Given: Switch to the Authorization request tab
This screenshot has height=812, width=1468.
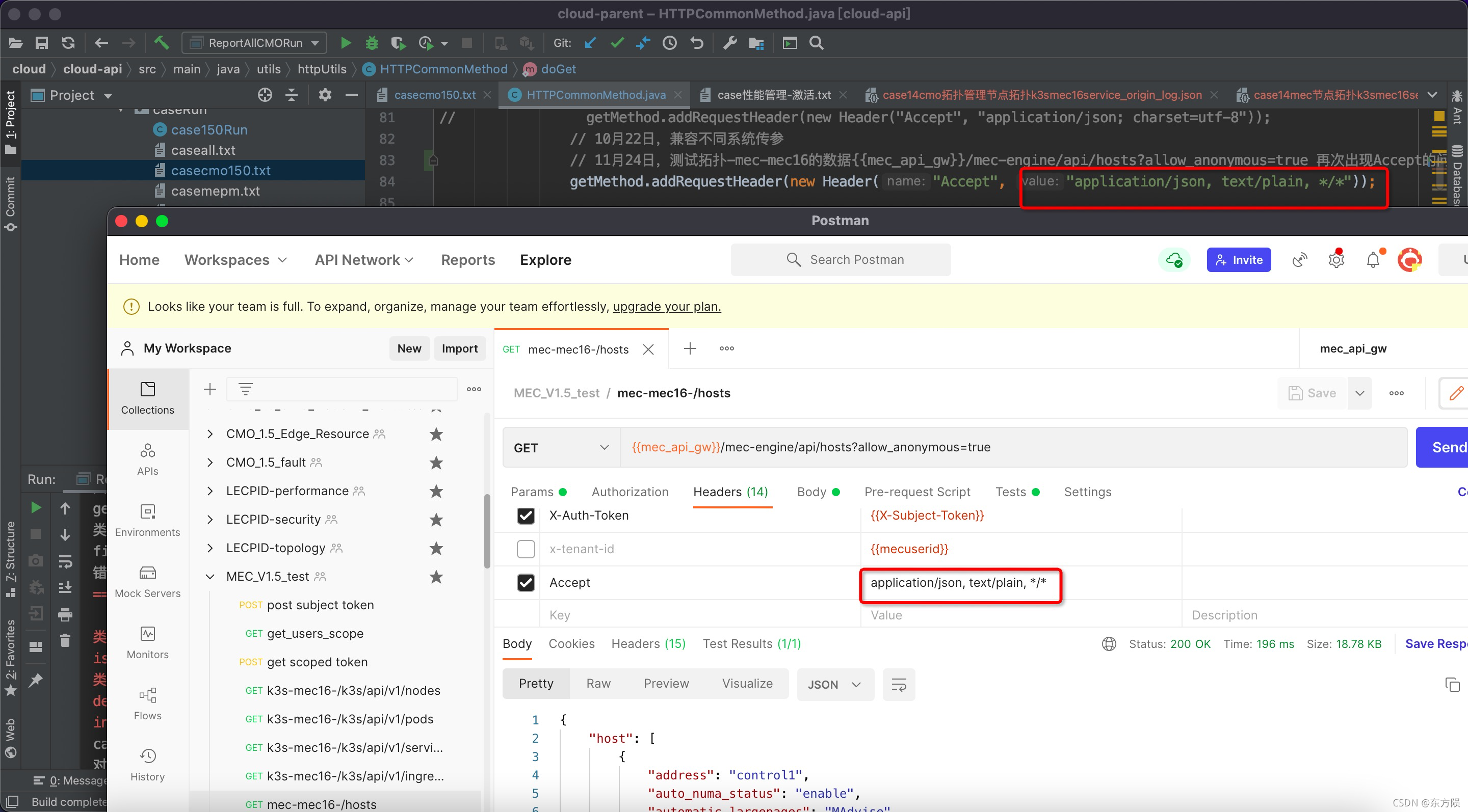Looking at the screenshot, I should (x=630, y=492).
